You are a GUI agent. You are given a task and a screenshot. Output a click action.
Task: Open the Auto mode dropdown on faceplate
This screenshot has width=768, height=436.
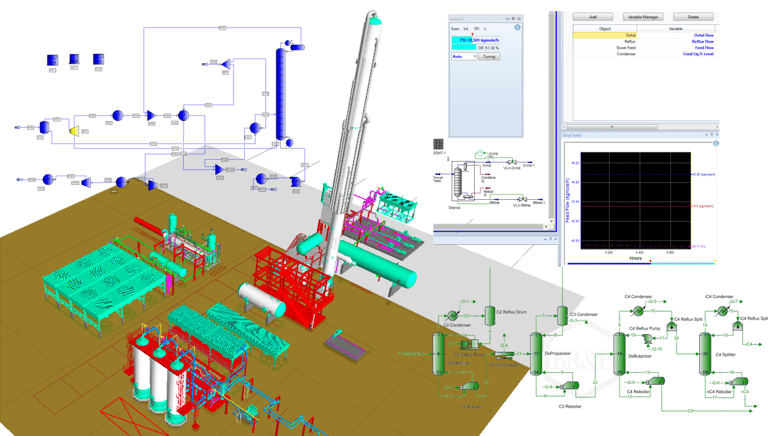tap(464, 56)
